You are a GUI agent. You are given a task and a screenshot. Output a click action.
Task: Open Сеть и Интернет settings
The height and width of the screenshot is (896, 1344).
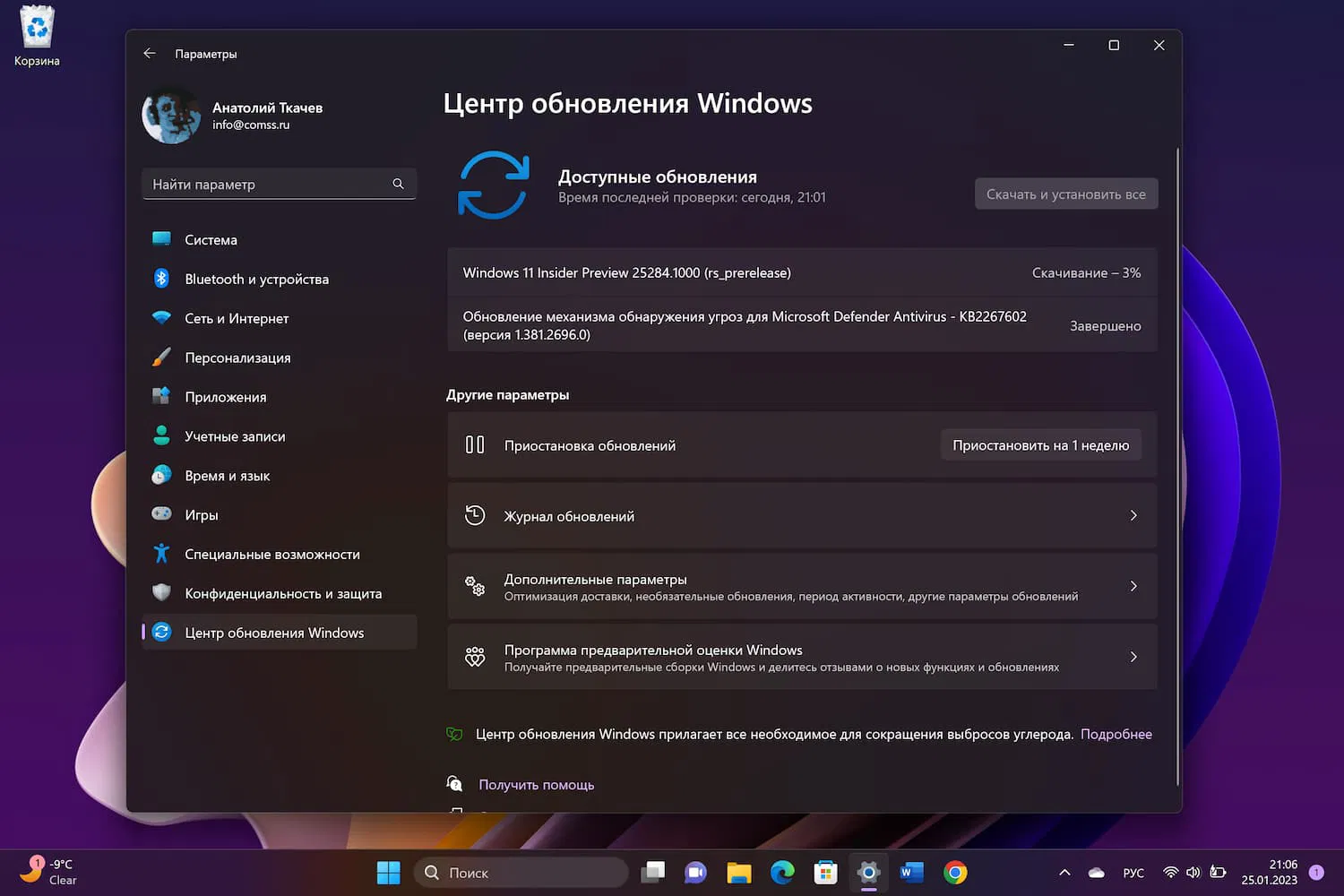pos(236,318)
